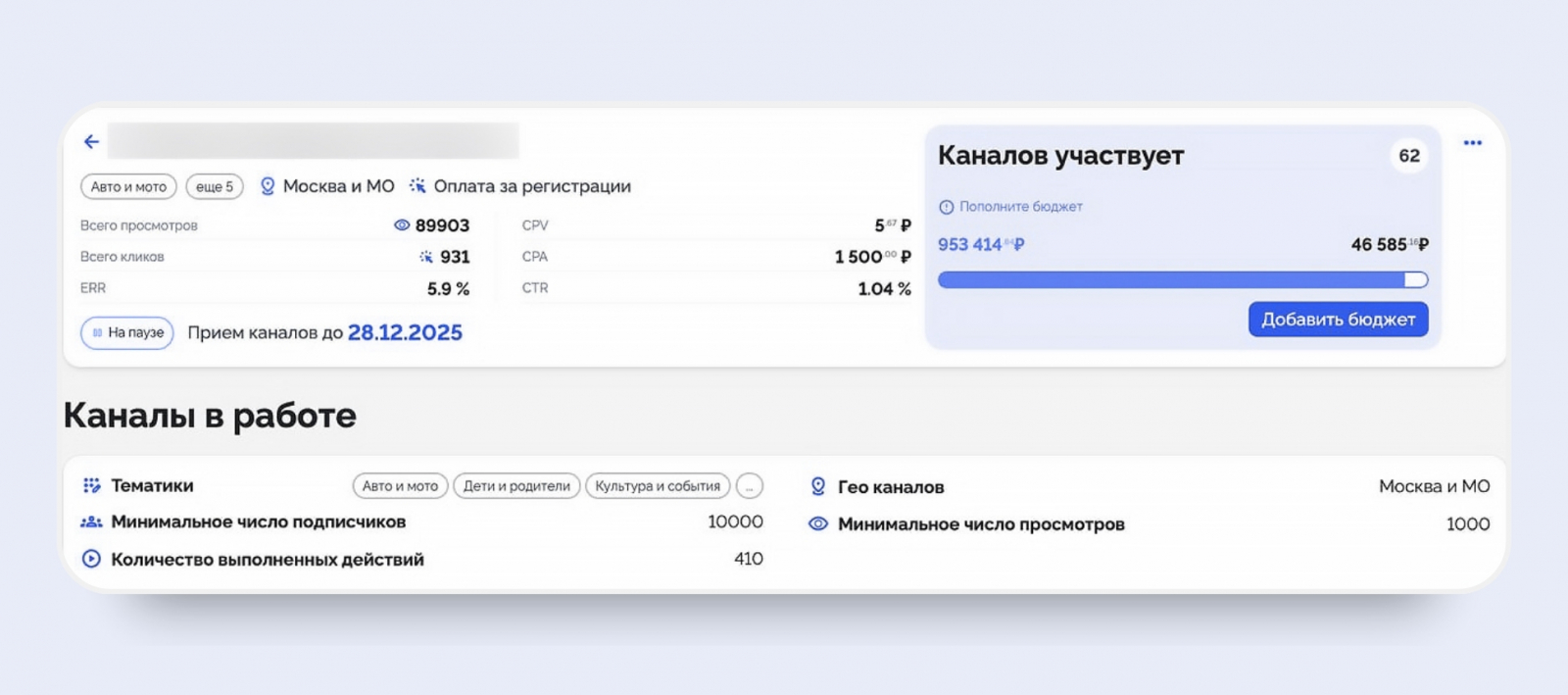Click the cursor icon beside Оплата за регистрации
The height and width of the screenshot is (695, 1568).
click(x=417, y=185)
